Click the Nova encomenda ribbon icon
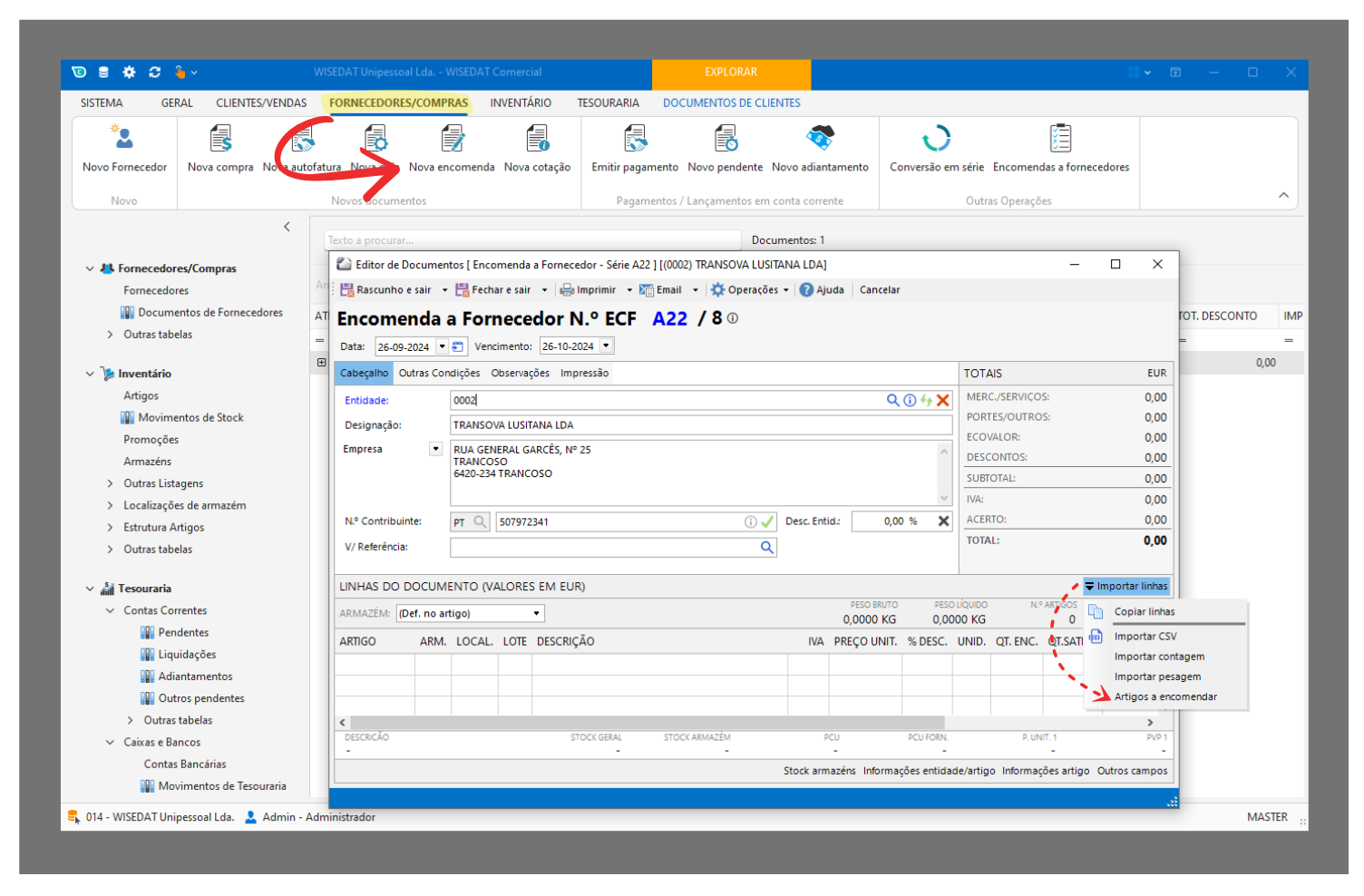The height and width of the screenshot is (896, 1364). click(452, 139)
